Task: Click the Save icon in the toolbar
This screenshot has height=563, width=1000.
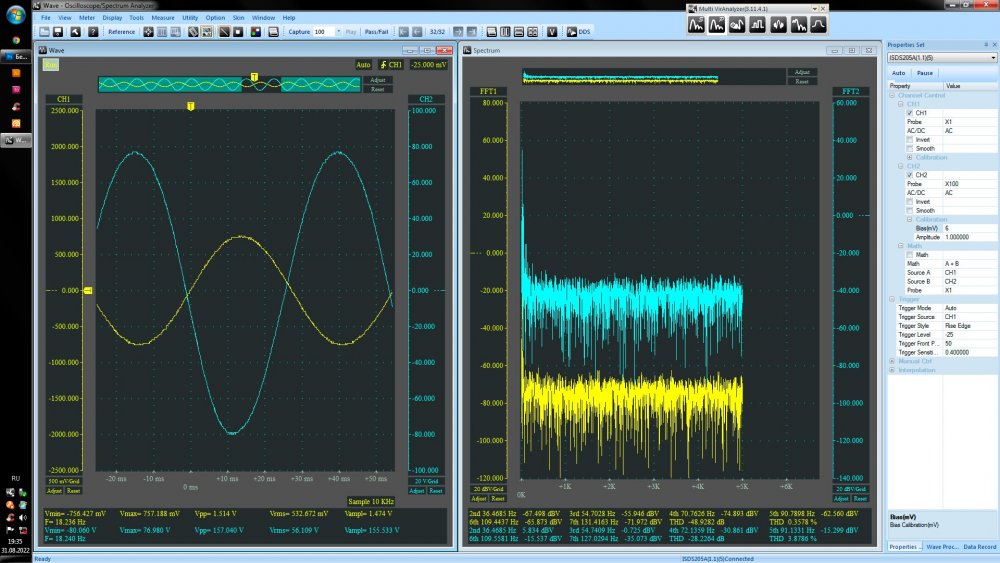Action: pos(59,32)
